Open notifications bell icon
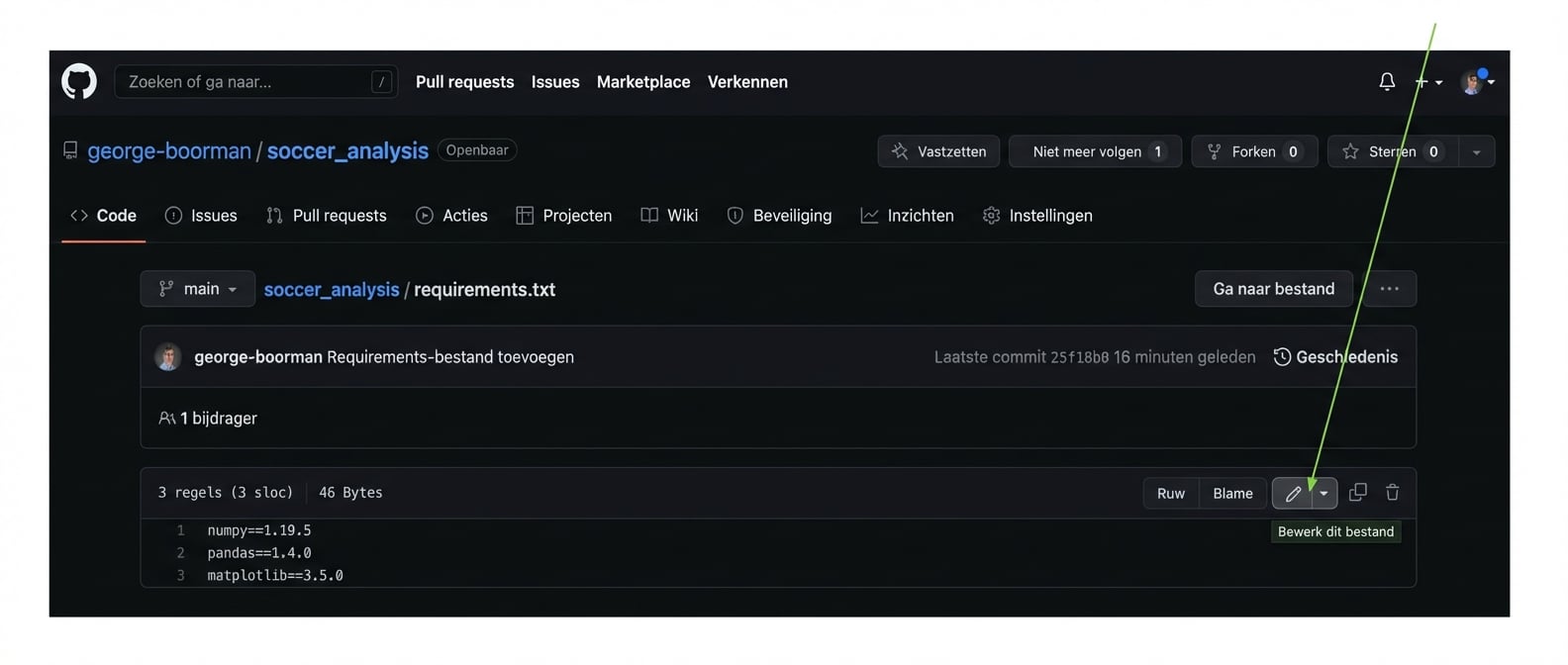The height and width of the screenshot is (665, 1568). coord(1387,82)
